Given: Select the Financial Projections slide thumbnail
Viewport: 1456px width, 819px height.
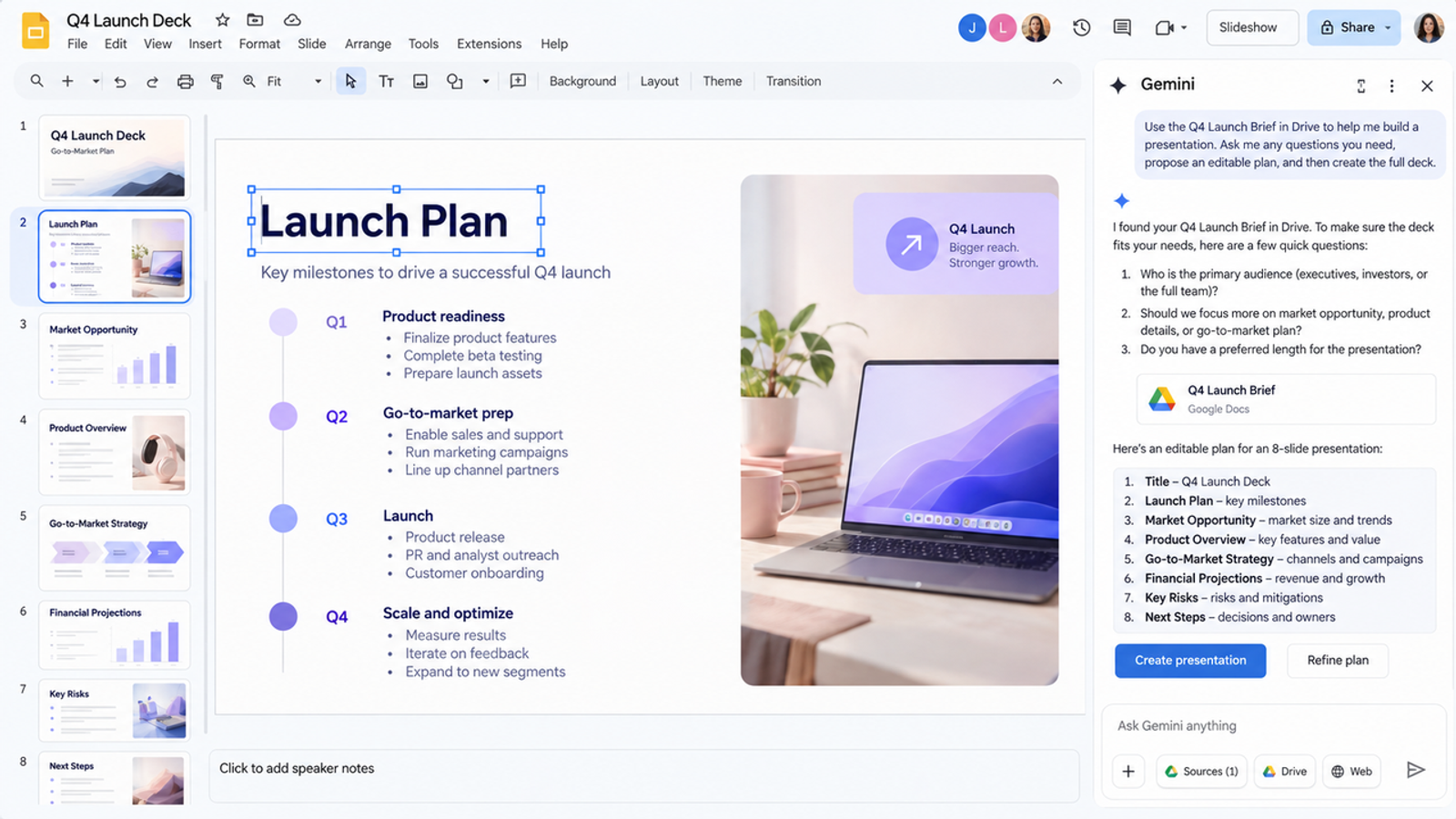Looking at the screenshot, I should (115, 634).
